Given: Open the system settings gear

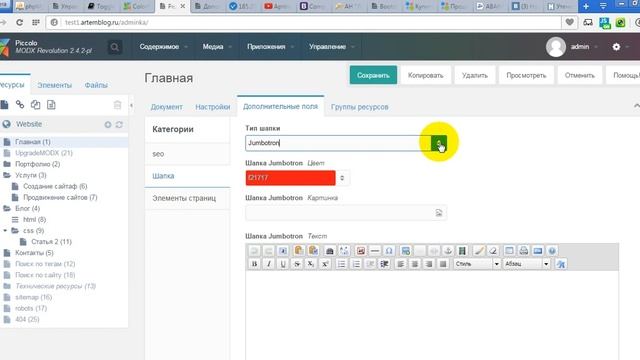Looking at the screenshot, I should pyautogui.click(x=616, y=47).
